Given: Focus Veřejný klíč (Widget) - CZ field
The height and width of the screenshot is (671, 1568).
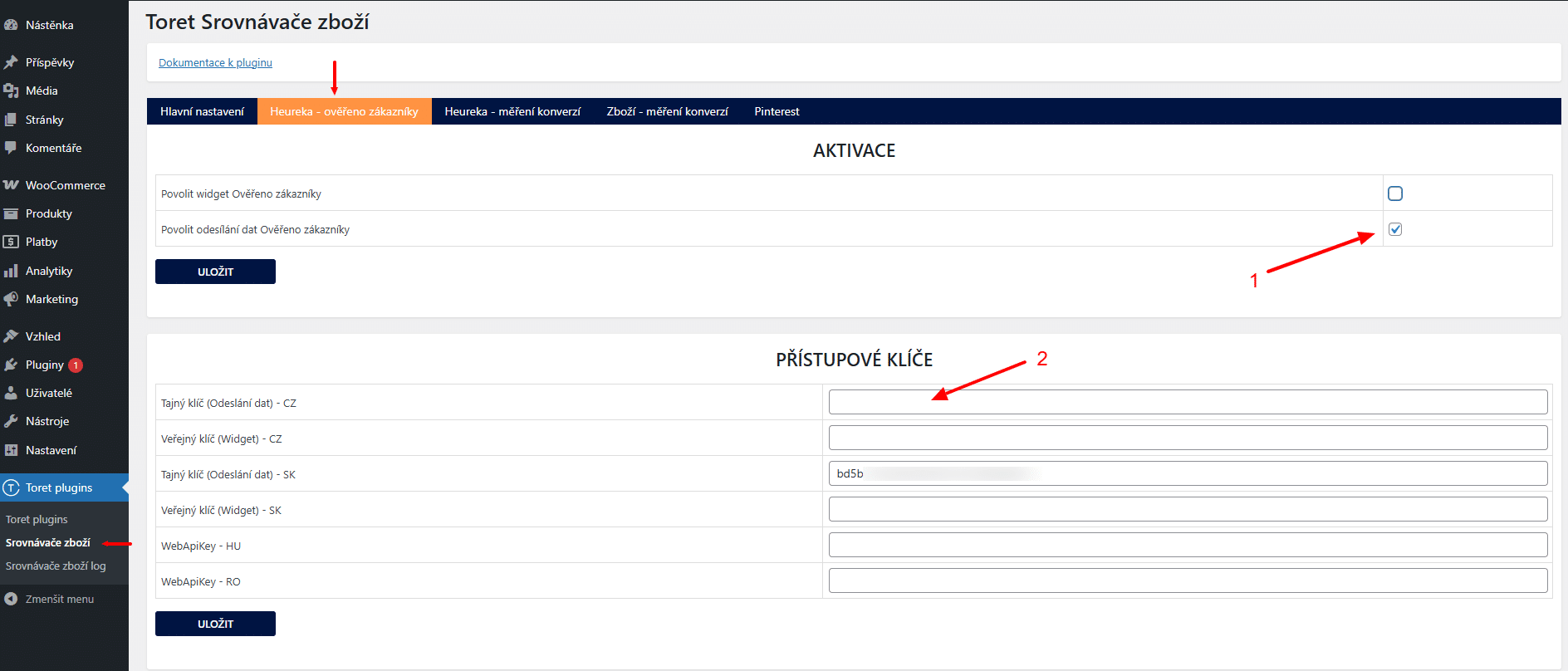Looking at the screenshot, I should coord(1188,438).
